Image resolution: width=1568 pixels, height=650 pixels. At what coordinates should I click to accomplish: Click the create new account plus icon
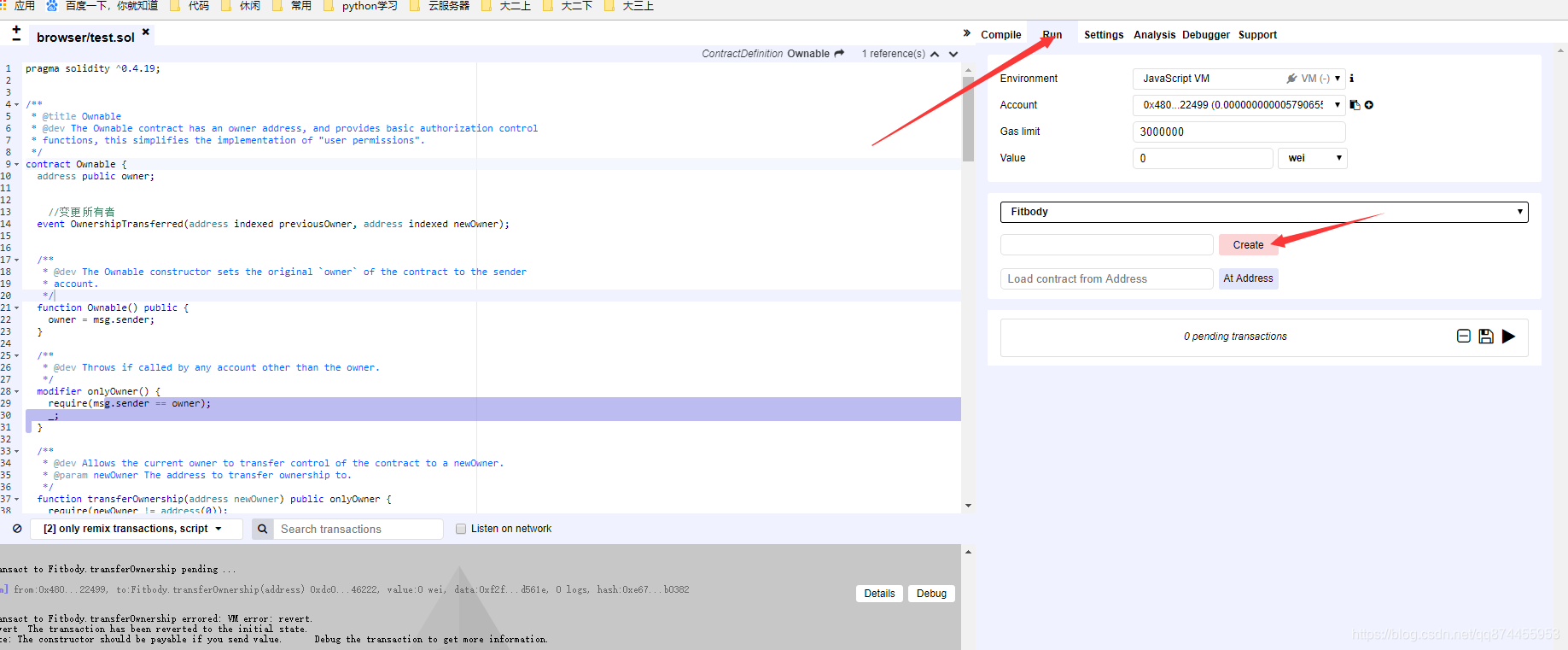[x=1369, y=105]
